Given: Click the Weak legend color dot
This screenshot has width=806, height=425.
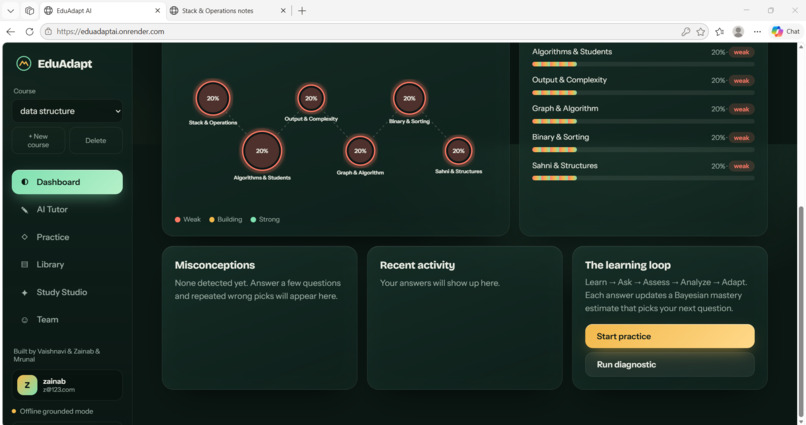Looking at the screenshot, I should point(177,219).
